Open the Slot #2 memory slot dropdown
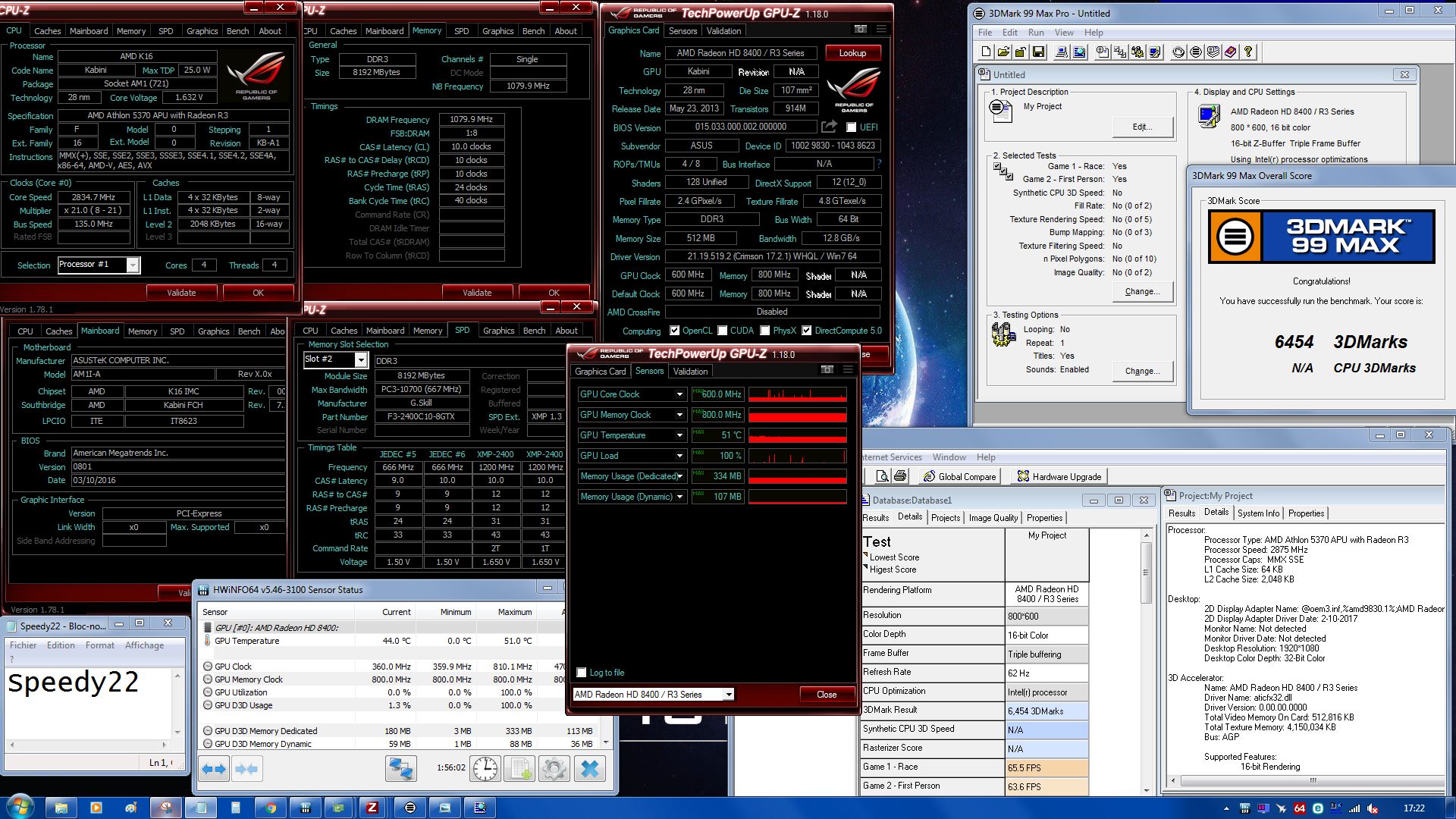1456x819 pixels. coord(335,359)
